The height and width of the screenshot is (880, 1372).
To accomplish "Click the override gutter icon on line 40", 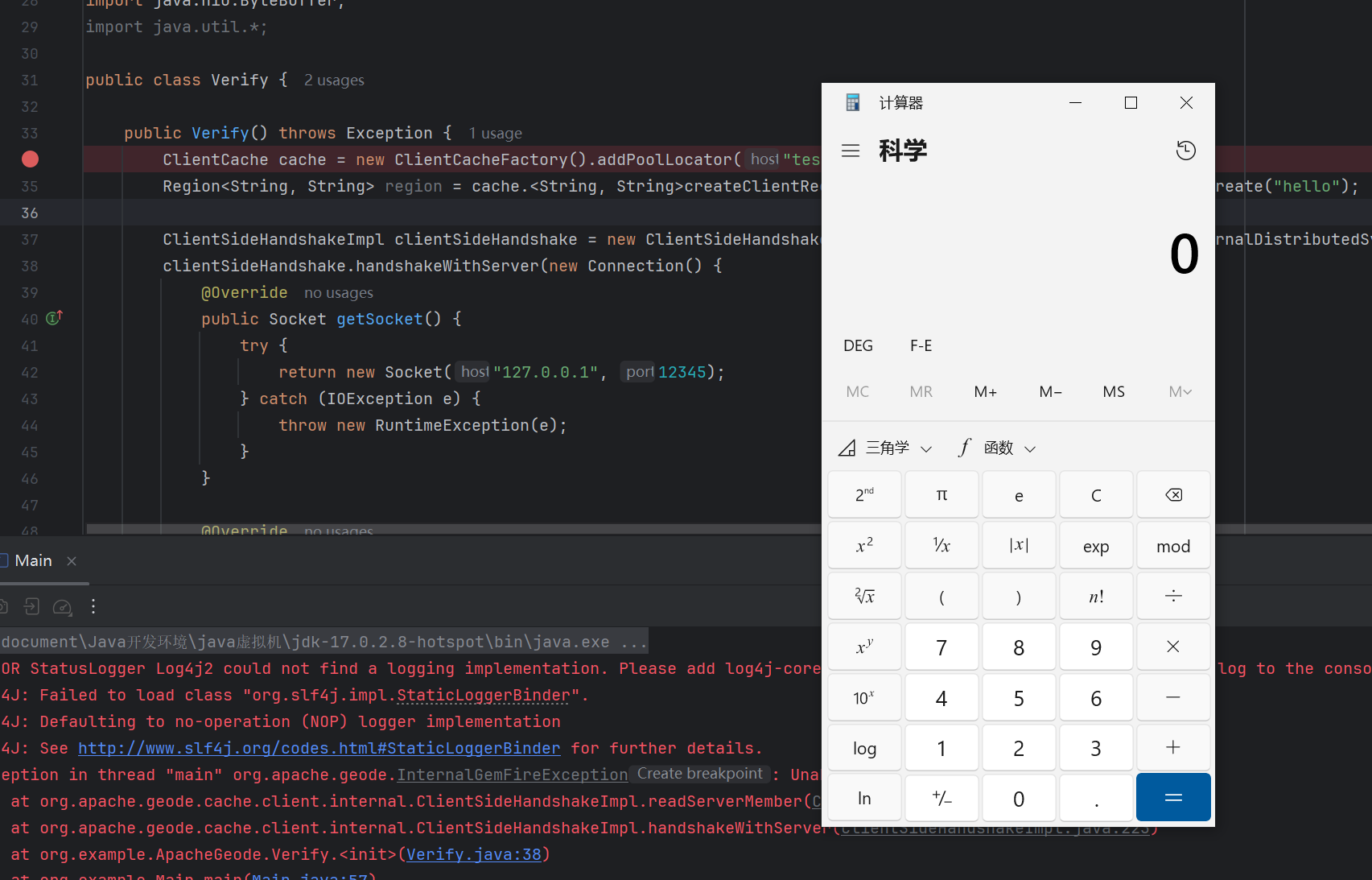I will tap(54, 318).
